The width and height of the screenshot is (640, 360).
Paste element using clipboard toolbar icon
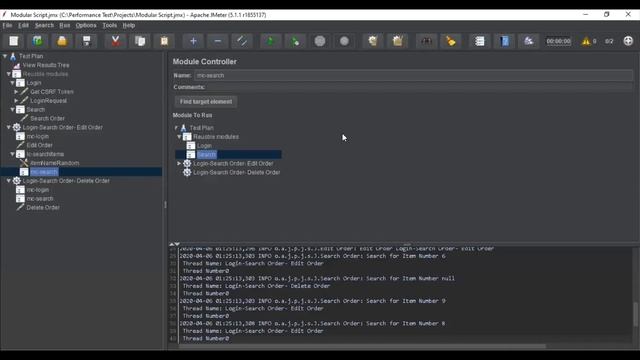pyautogui.click(x=164, y=41)
